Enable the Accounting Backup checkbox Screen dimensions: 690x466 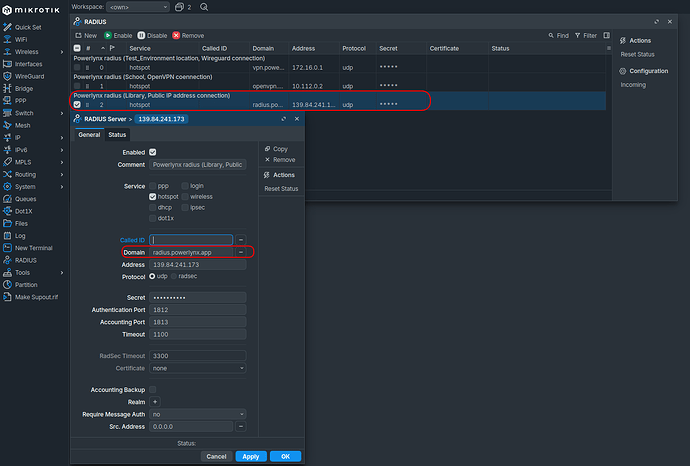(x=152, y=389)
